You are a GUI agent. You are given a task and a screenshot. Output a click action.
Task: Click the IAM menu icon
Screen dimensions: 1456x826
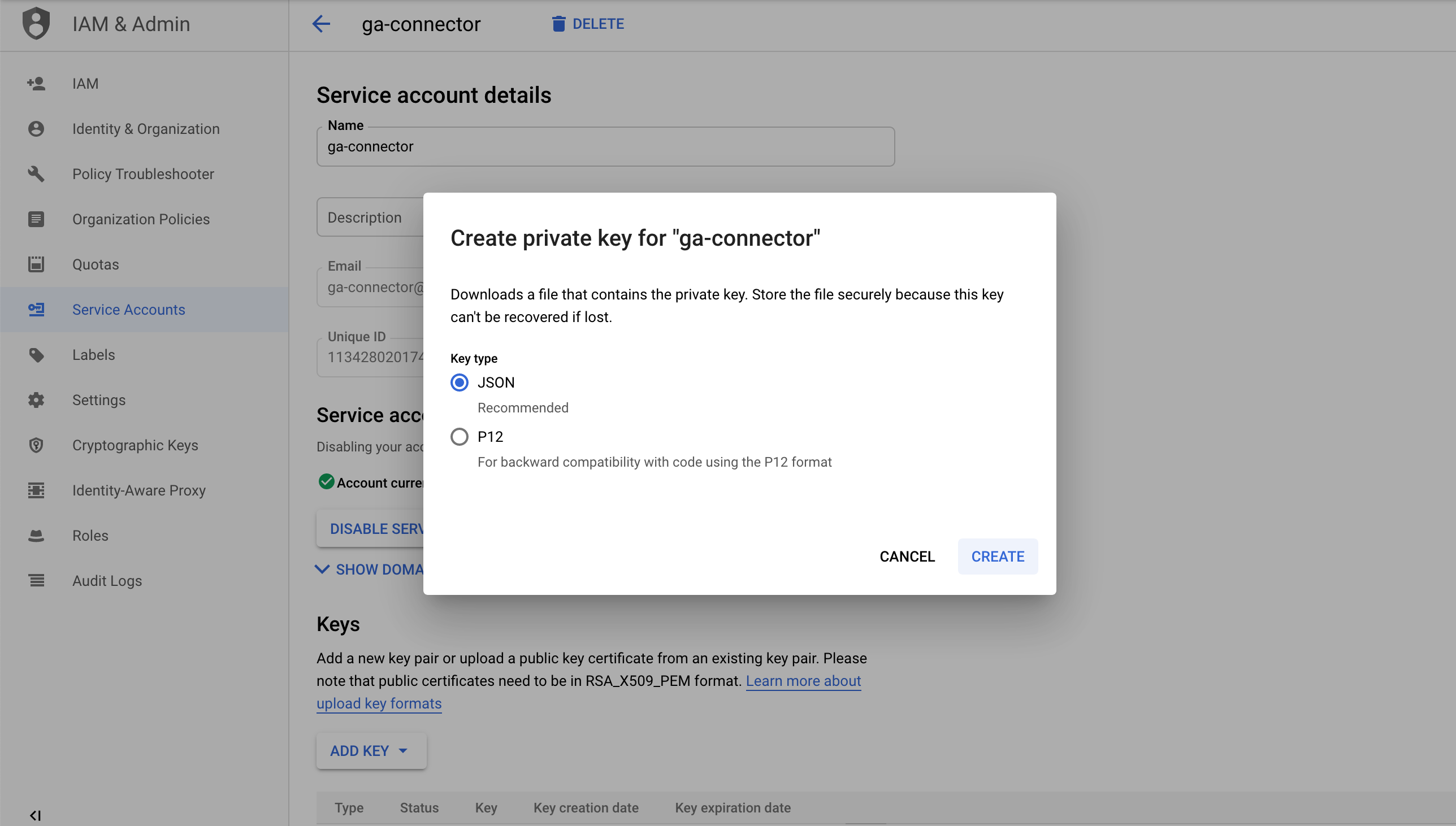pyautogui.click(x=36, y=83)
